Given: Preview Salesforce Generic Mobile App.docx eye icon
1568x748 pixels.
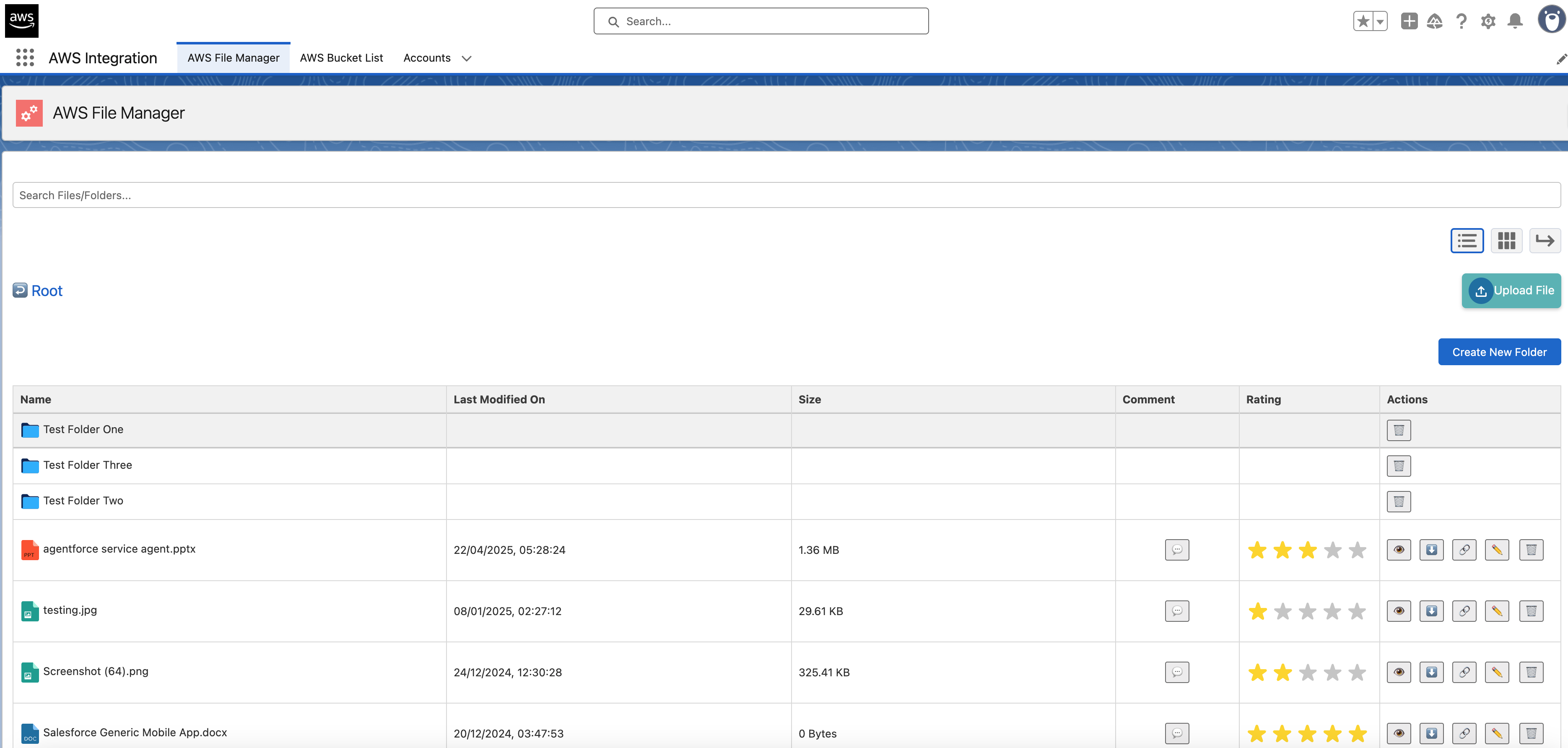Looking at the screenshot, I should (1399, 733).
